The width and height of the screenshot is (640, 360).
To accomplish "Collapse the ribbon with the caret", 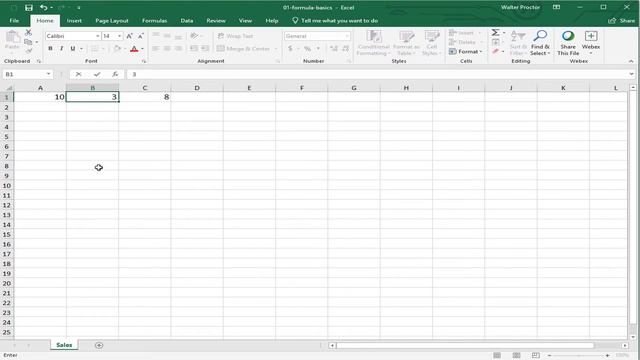I will click(631, 61).
